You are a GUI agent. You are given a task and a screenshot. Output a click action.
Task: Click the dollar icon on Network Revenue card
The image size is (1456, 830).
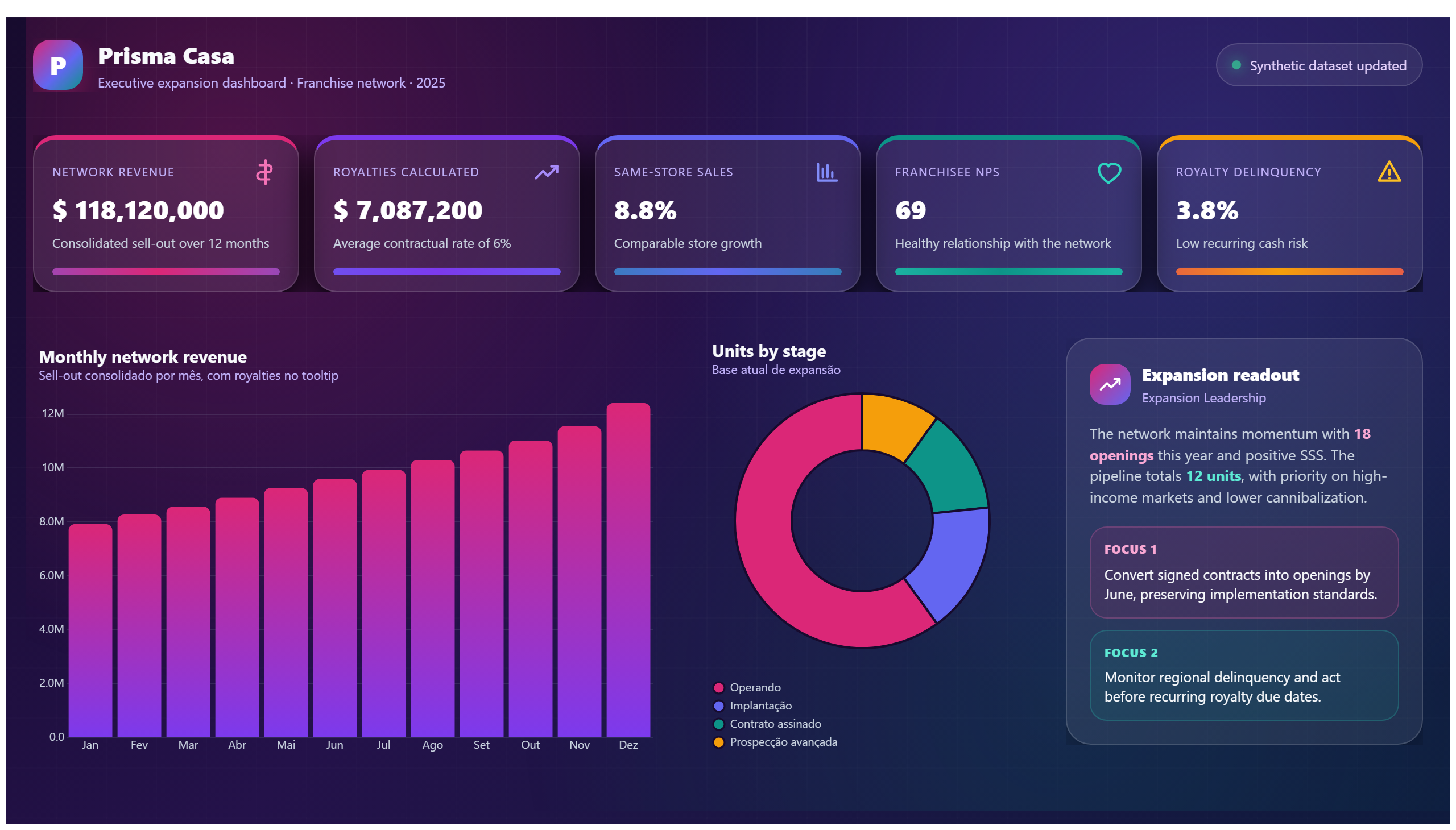point(264,172)
